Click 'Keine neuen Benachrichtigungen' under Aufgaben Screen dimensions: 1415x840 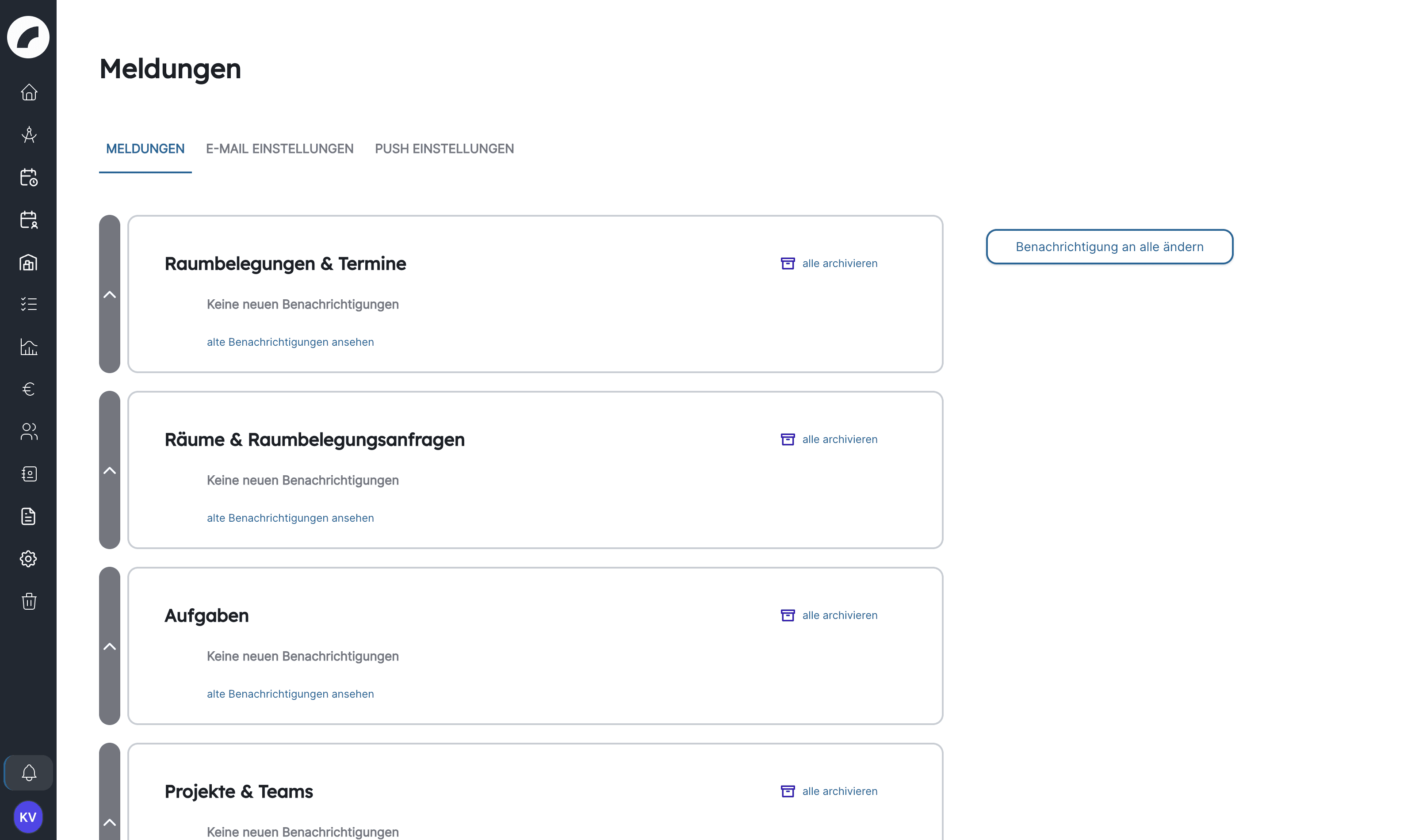click(303, 657)
